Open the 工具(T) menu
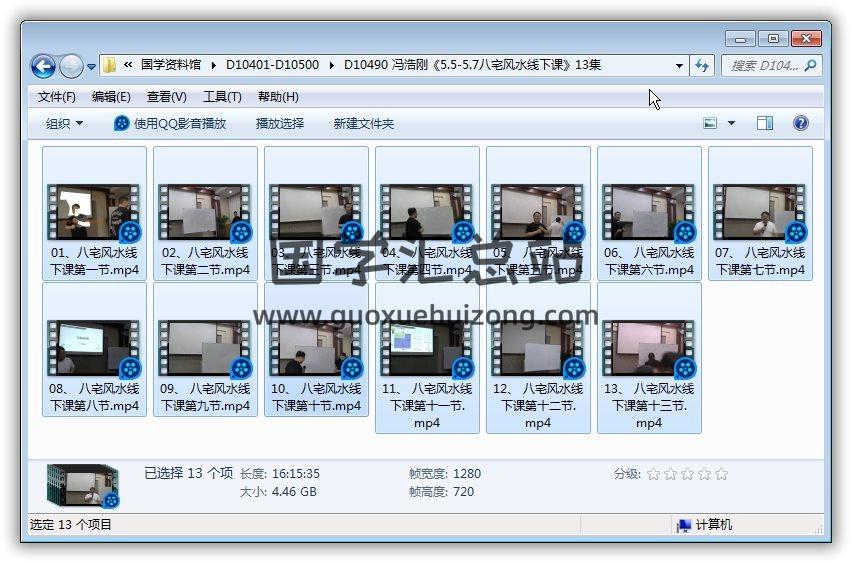 (222, 97)
